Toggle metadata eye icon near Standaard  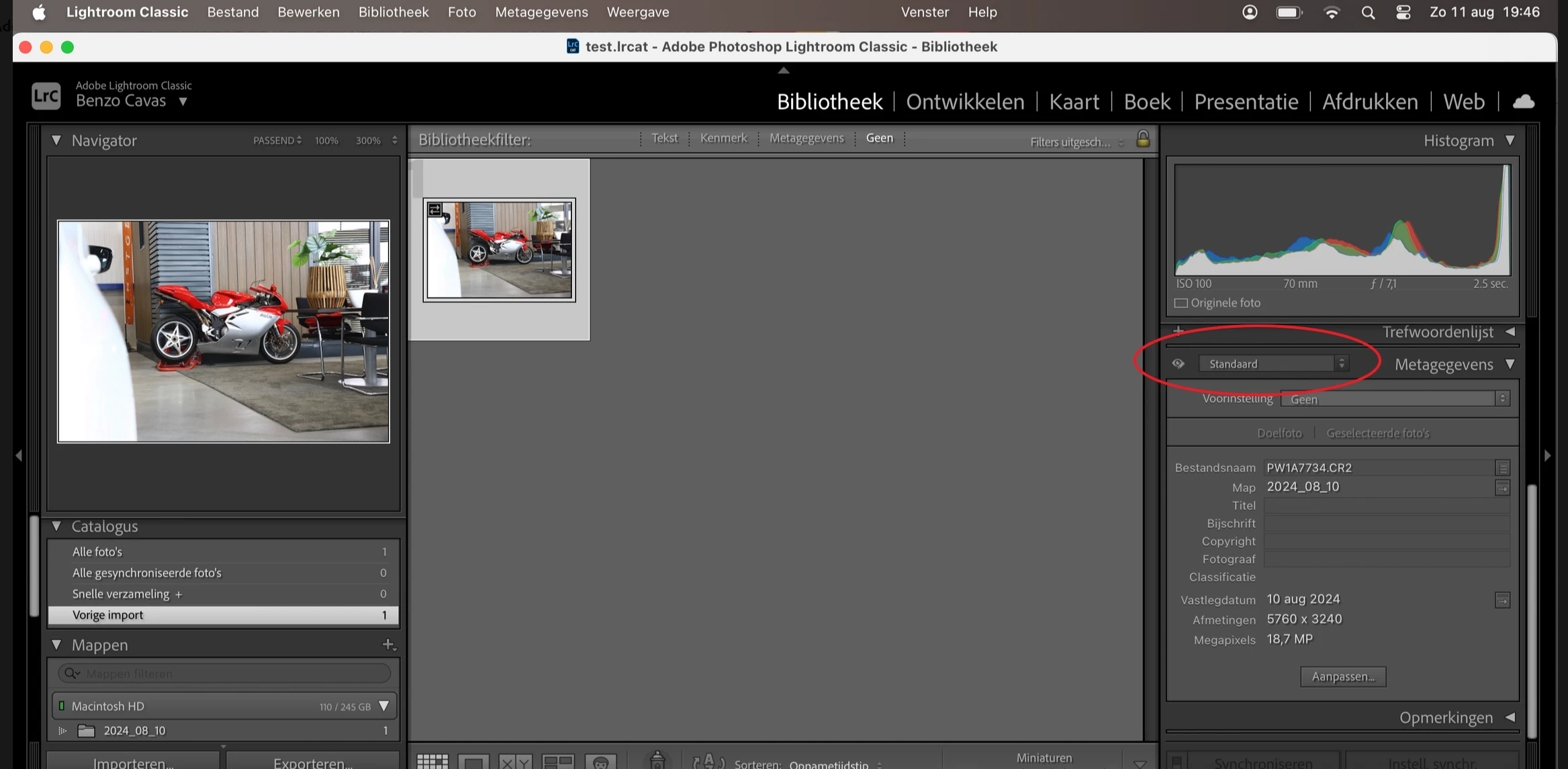pos(1179,364)
